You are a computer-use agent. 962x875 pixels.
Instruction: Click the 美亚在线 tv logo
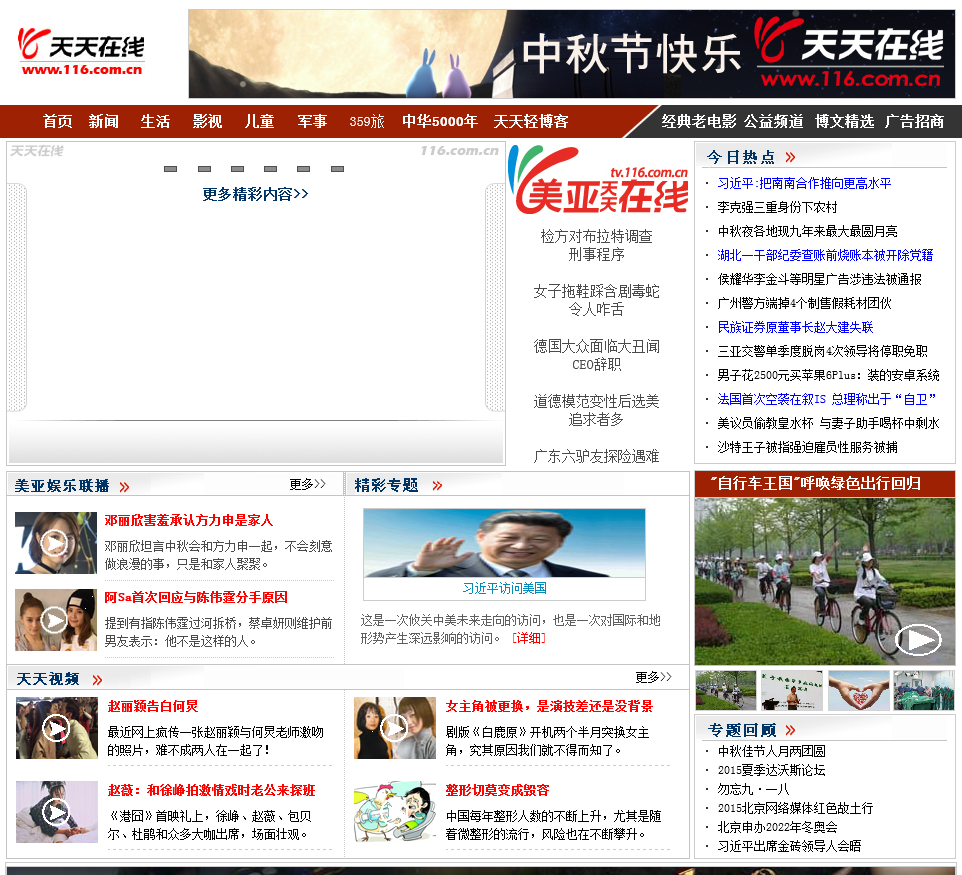pos(598,180)
